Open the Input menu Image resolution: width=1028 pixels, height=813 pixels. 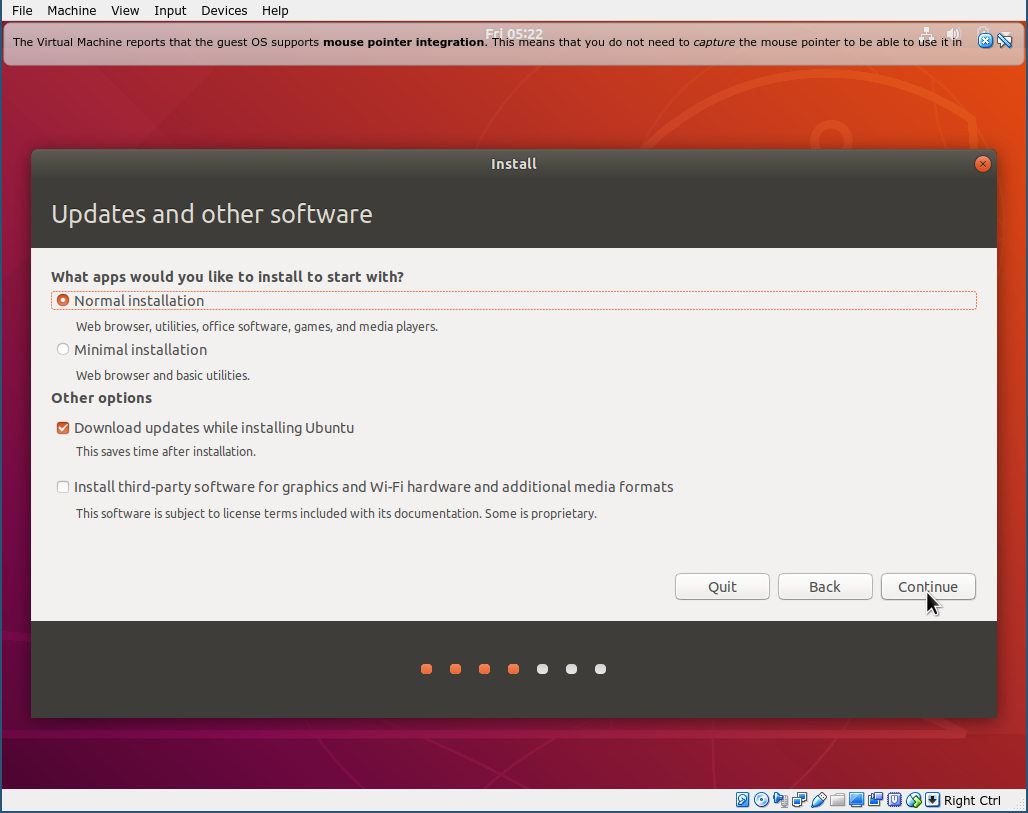(x=170, y=10)
